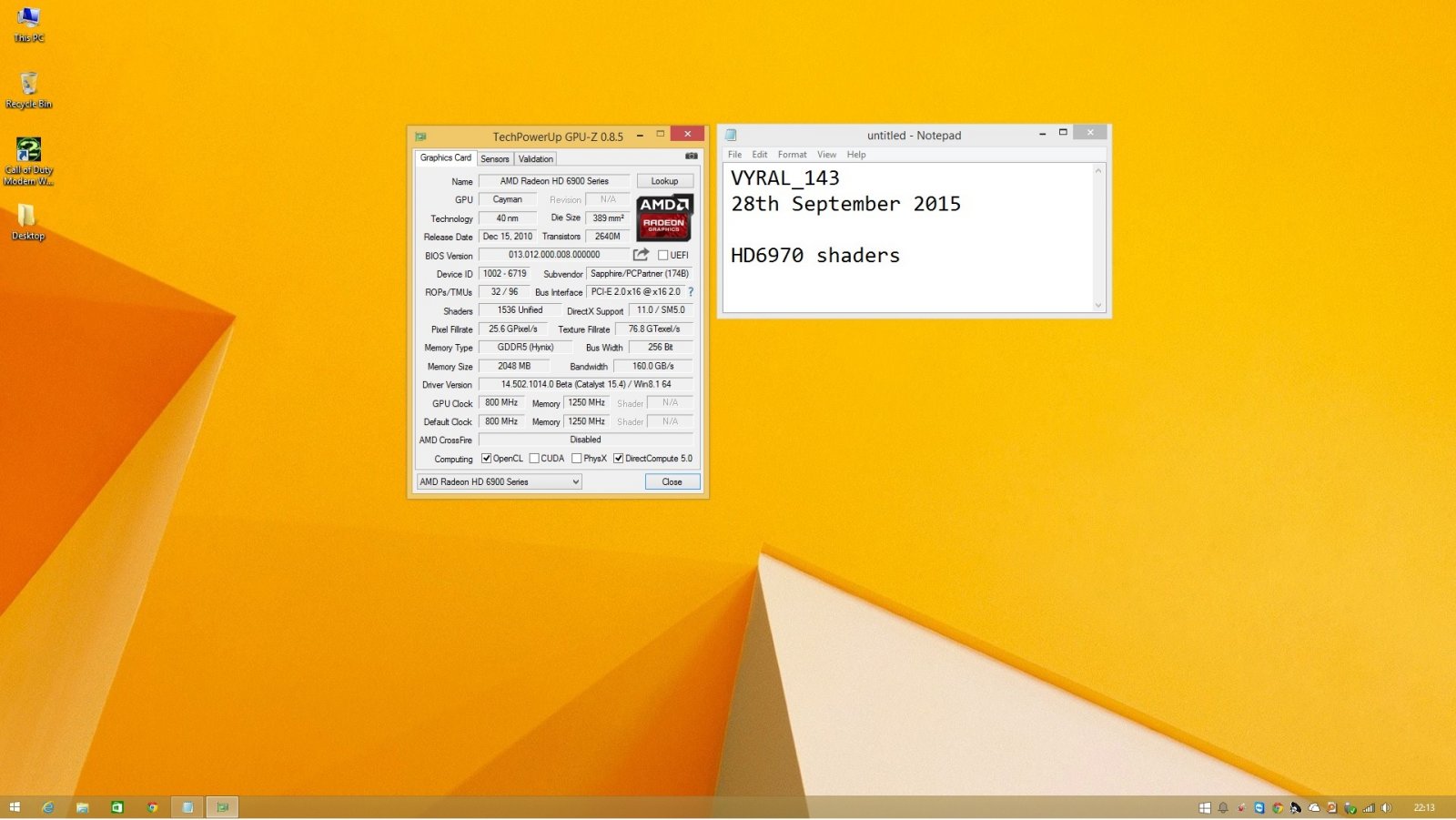Open This PC desktop icon
1456x820 pixels.
28,25
